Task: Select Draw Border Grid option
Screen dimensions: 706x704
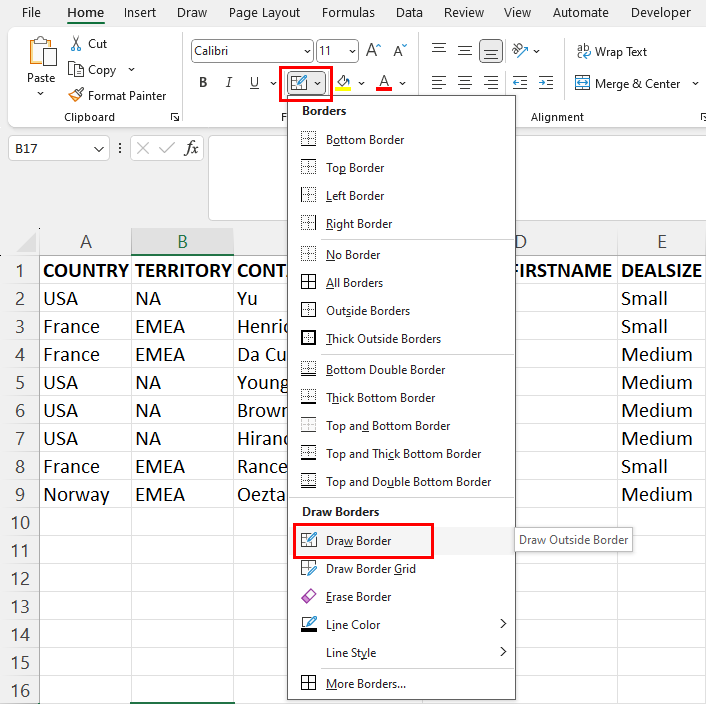Action: 401,568
